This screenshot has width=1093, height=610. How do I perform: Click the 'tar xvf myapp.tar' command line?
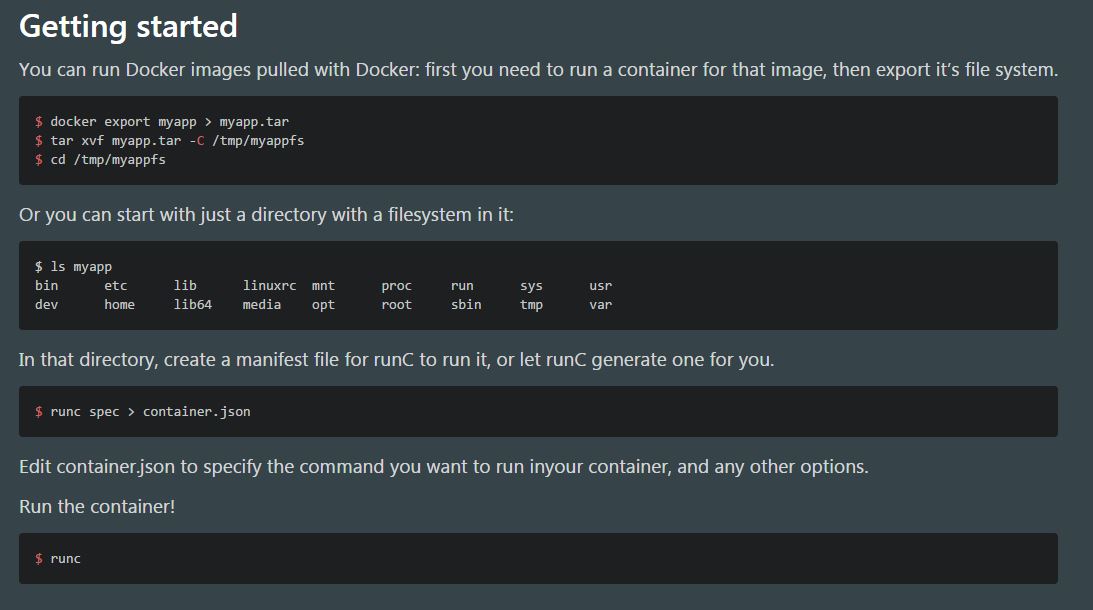coord(177,141)
